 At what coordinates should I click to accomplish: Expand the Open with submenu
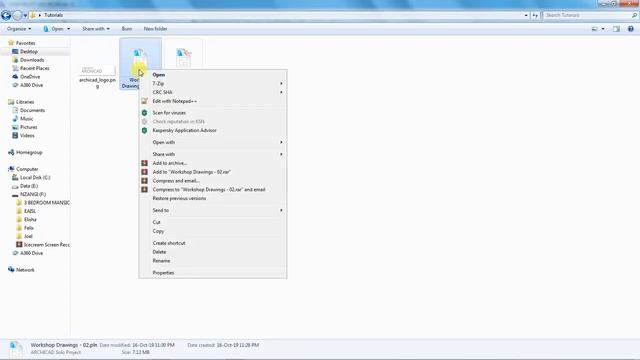pos(213,142)
